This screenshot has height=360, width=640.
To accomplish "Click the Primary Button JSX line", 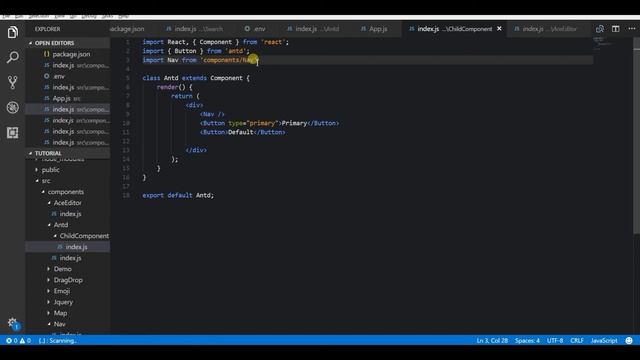I will pyautogui.click(x=269, y=123).
